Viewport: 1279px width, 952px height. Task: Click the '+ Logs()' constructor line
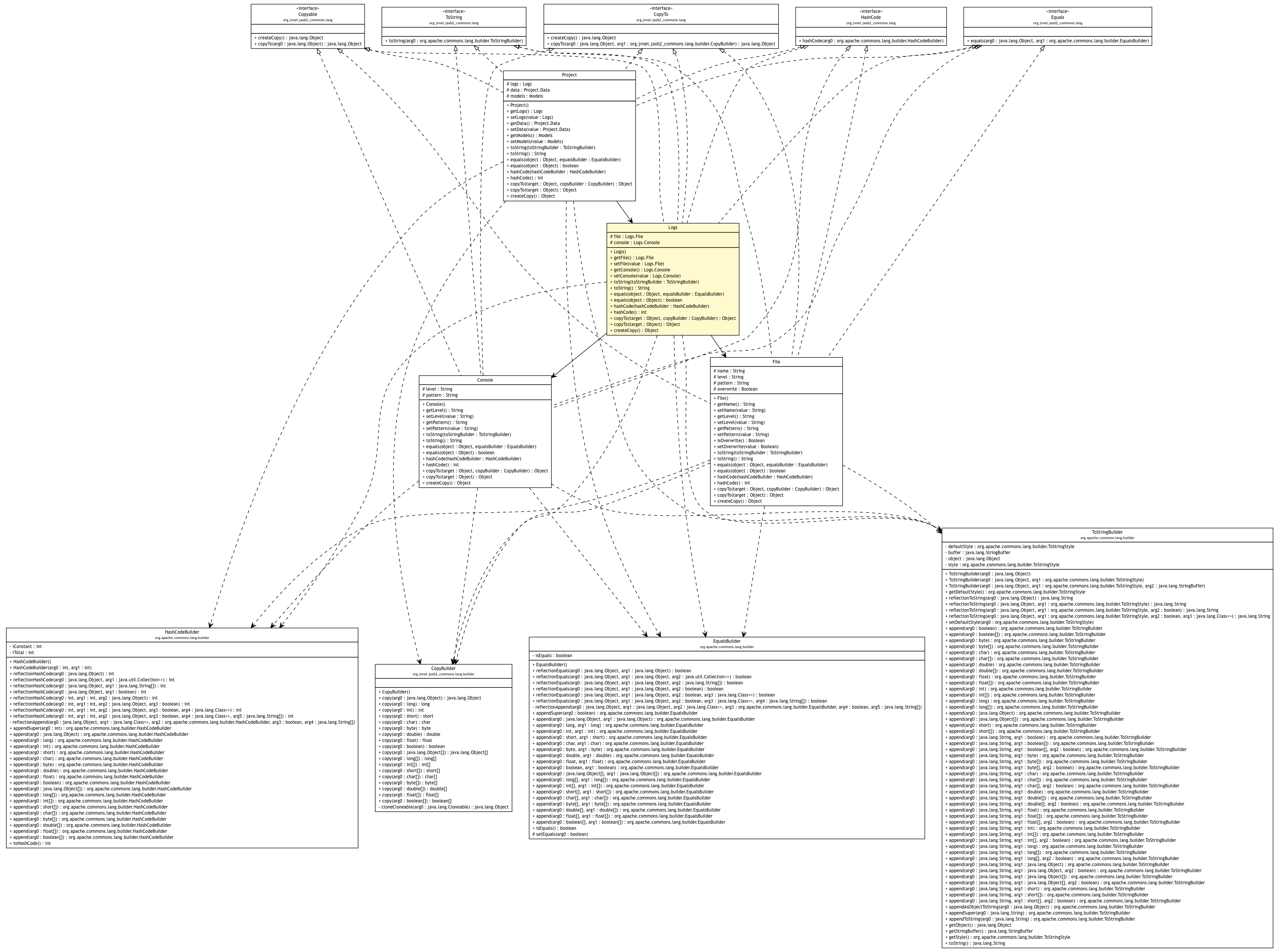pyautogui.click(x=618, y=252)
